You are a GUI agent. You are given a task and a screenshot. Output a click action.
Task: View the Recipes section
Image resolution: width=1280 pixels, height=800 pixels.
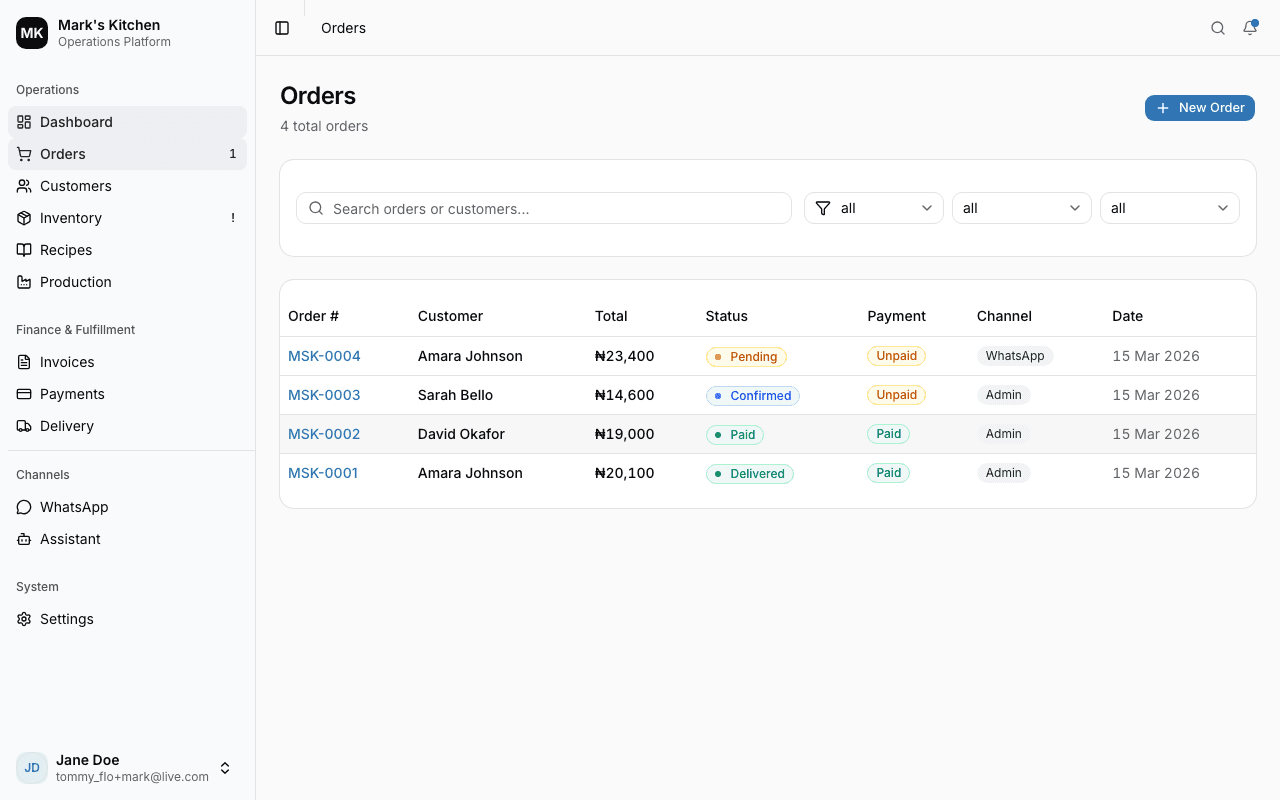coord(66,249)
